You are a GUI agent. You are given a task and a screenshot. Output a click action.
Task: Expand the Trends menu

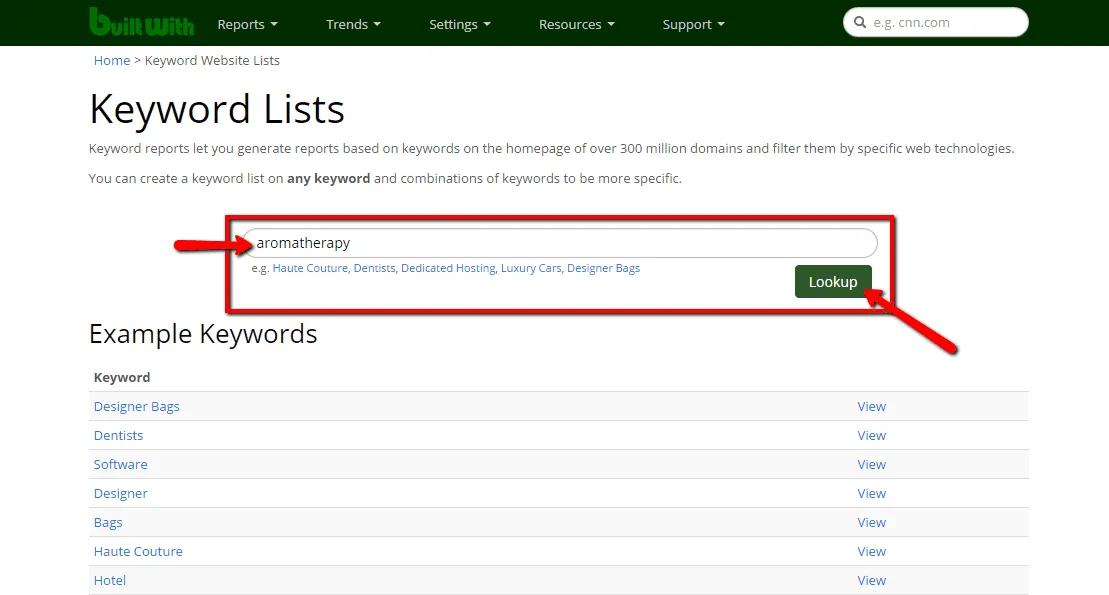(x=353, y=24)
